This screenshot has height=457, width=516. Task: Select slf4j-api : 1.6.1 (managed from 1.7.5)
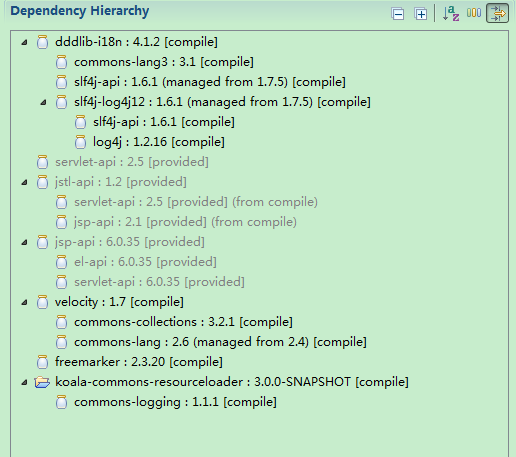(x=210, y=82)
